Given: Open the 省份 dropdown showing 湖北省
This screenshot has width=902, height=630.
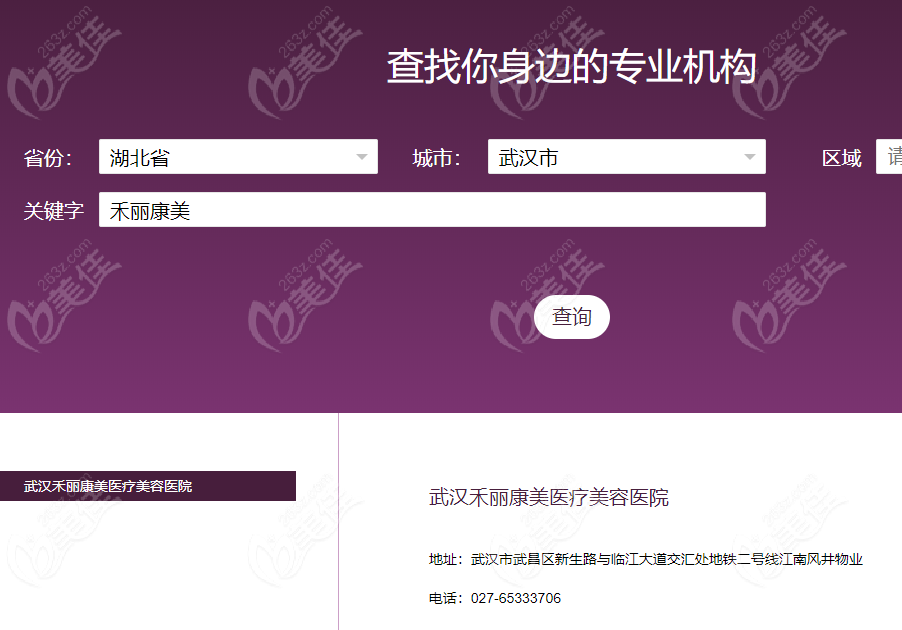Looking at the screenshot, I should point(238,156).
